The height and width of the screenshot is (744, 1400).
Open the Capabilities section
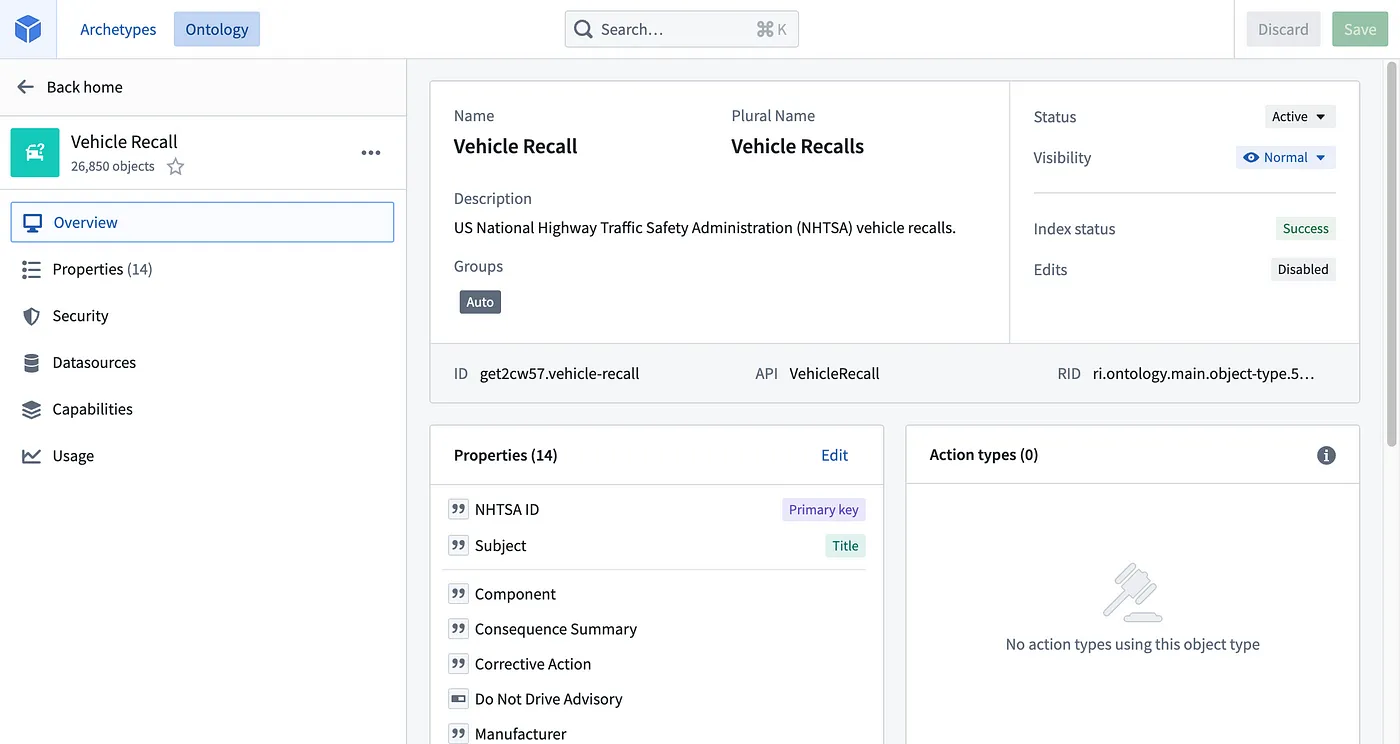[x=202, y=409]
